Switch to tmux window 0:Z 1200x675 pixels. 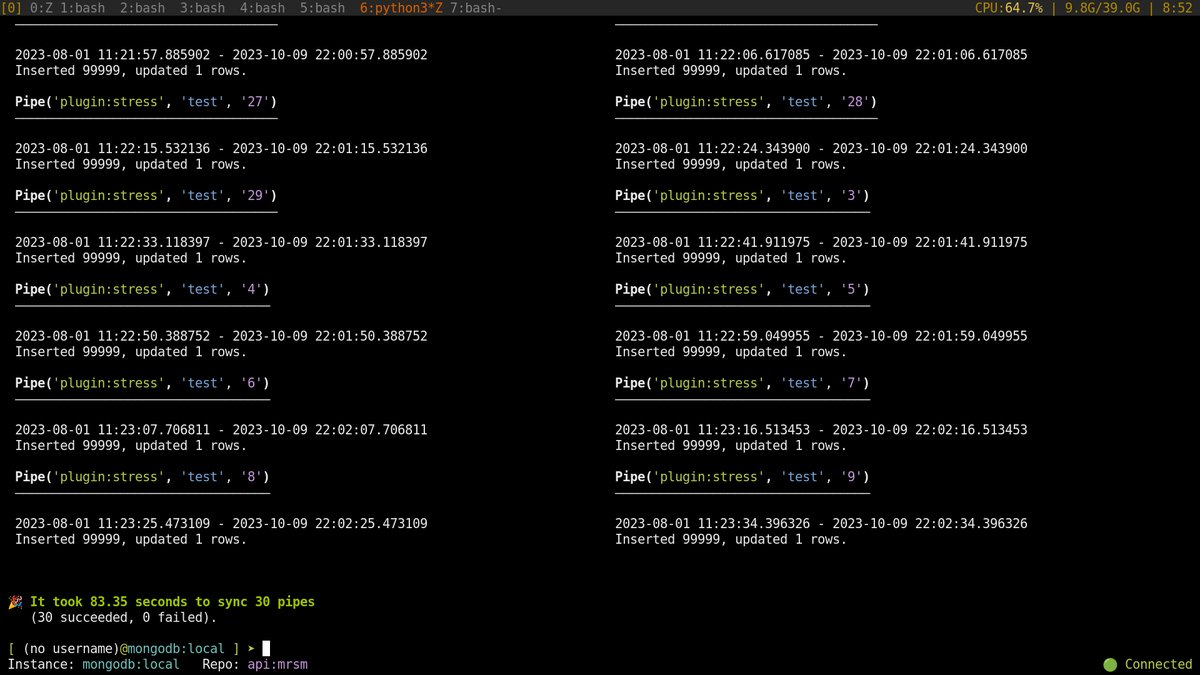pyautogui.click(x=40, y=8)
